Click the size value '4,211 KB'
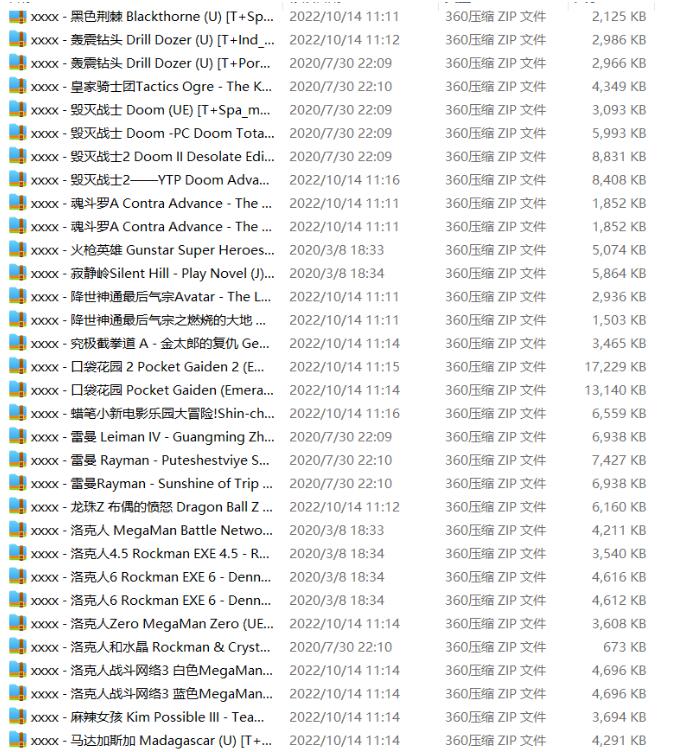This screenshot has width=674, height=752. click(x=619, y=530)
